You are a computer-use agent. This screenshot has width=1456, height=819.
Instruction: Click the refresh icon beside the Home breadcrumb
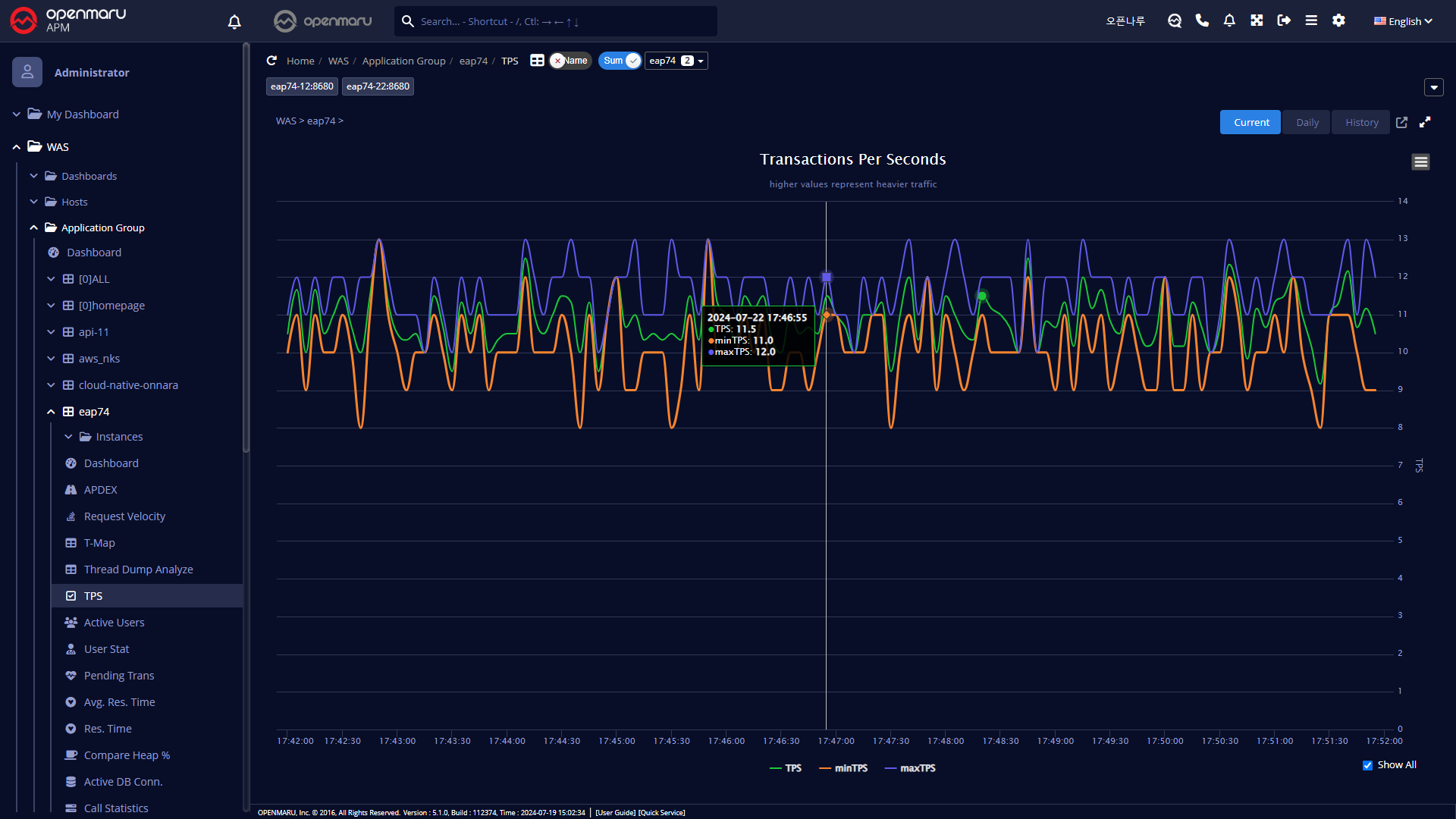271,61
